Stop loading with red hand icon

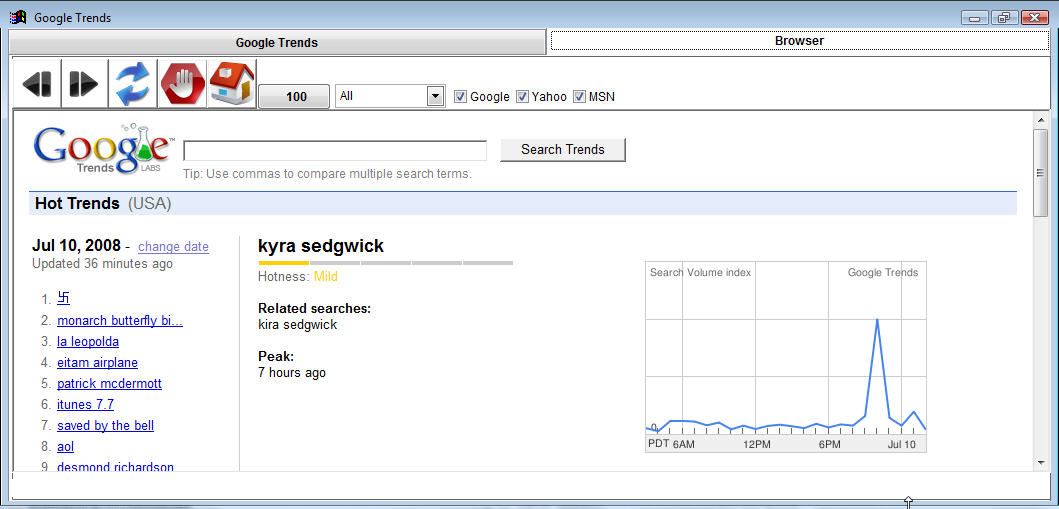[x=182, y=84]
